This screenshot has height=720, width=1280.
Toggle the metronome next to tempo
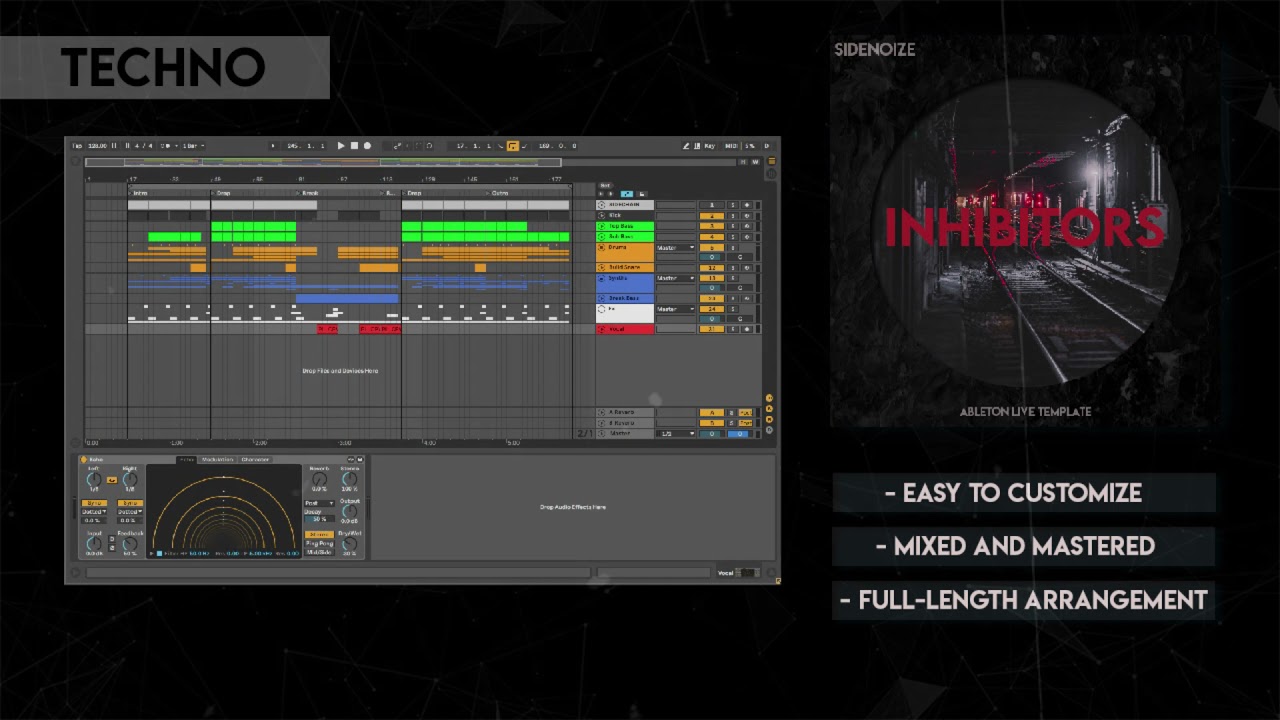(x=166, y=146)
